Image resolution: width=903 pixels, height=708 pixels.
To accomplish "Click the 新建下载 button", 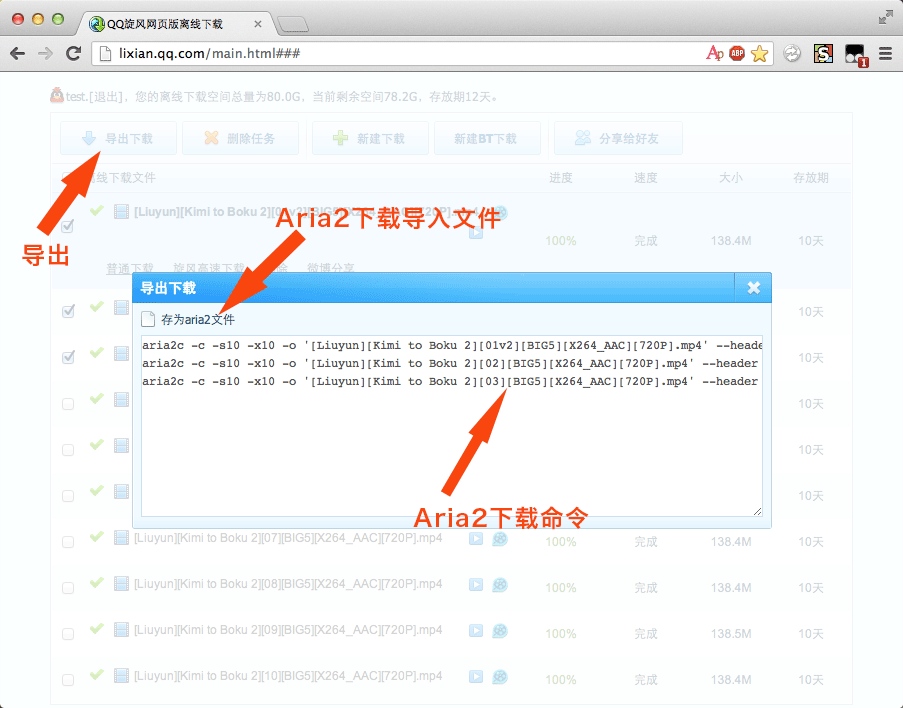I will (x=370, y=138).
